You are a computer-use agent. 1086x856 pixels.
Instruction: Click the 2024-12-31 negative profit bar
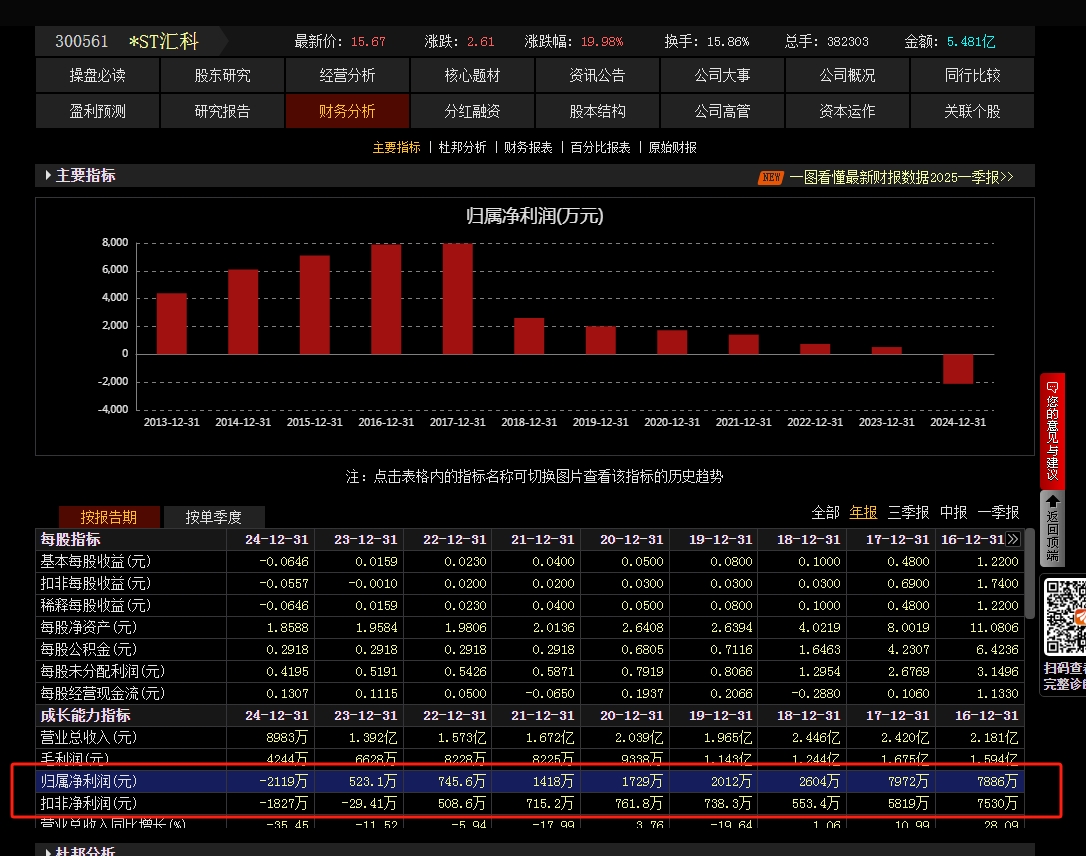[958, 368]
